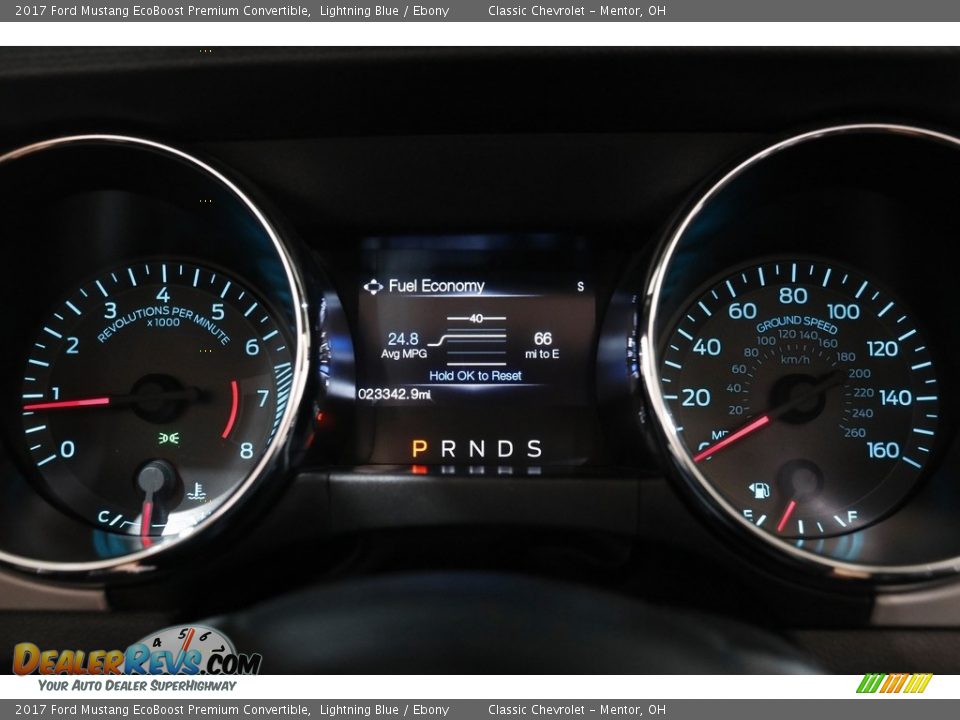
Task: Click the fuel pump icon
Action: [x=760, y=490]
